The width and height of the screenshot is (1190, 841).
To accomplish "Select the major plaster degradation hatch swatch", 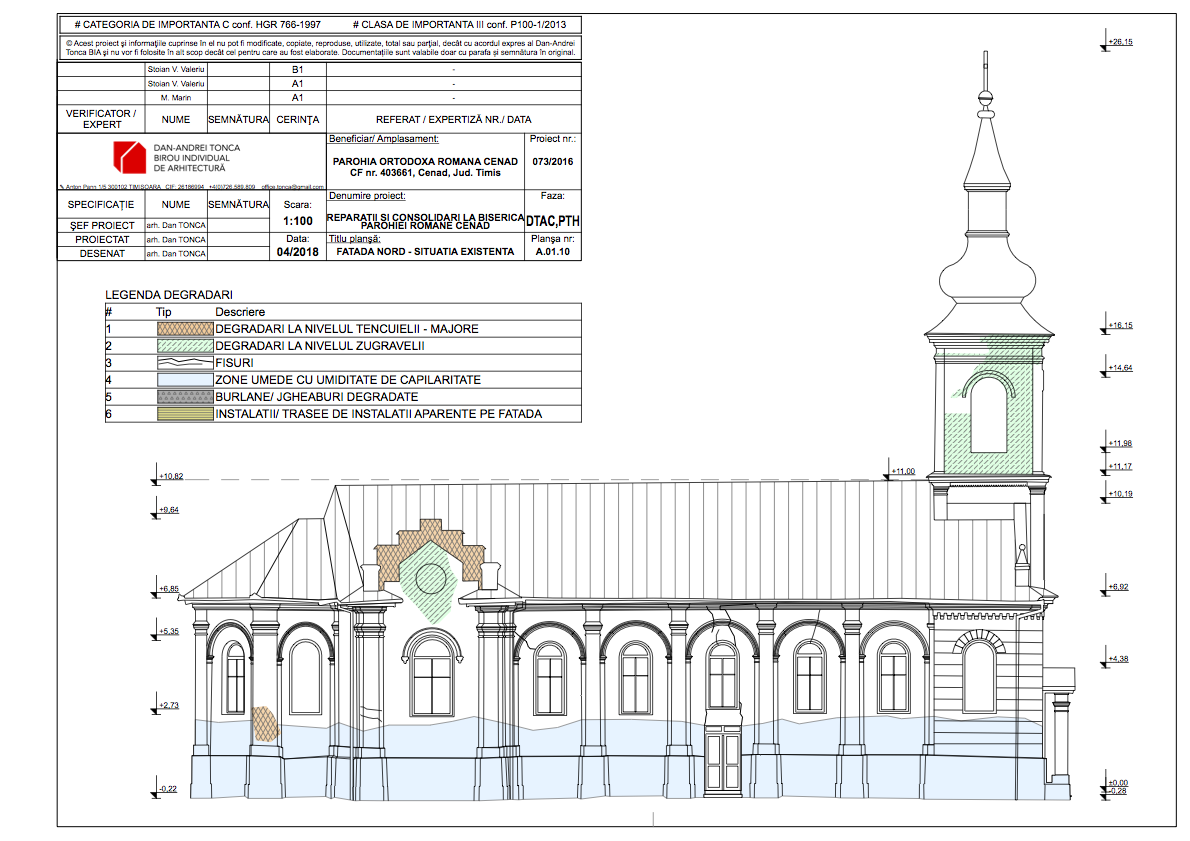I will (184, 329).
